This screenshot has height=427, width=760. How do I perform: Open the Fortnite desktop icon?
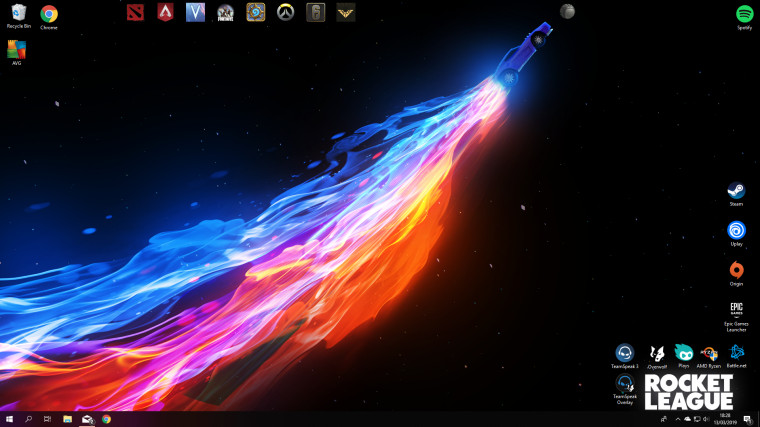click(225, 13)
